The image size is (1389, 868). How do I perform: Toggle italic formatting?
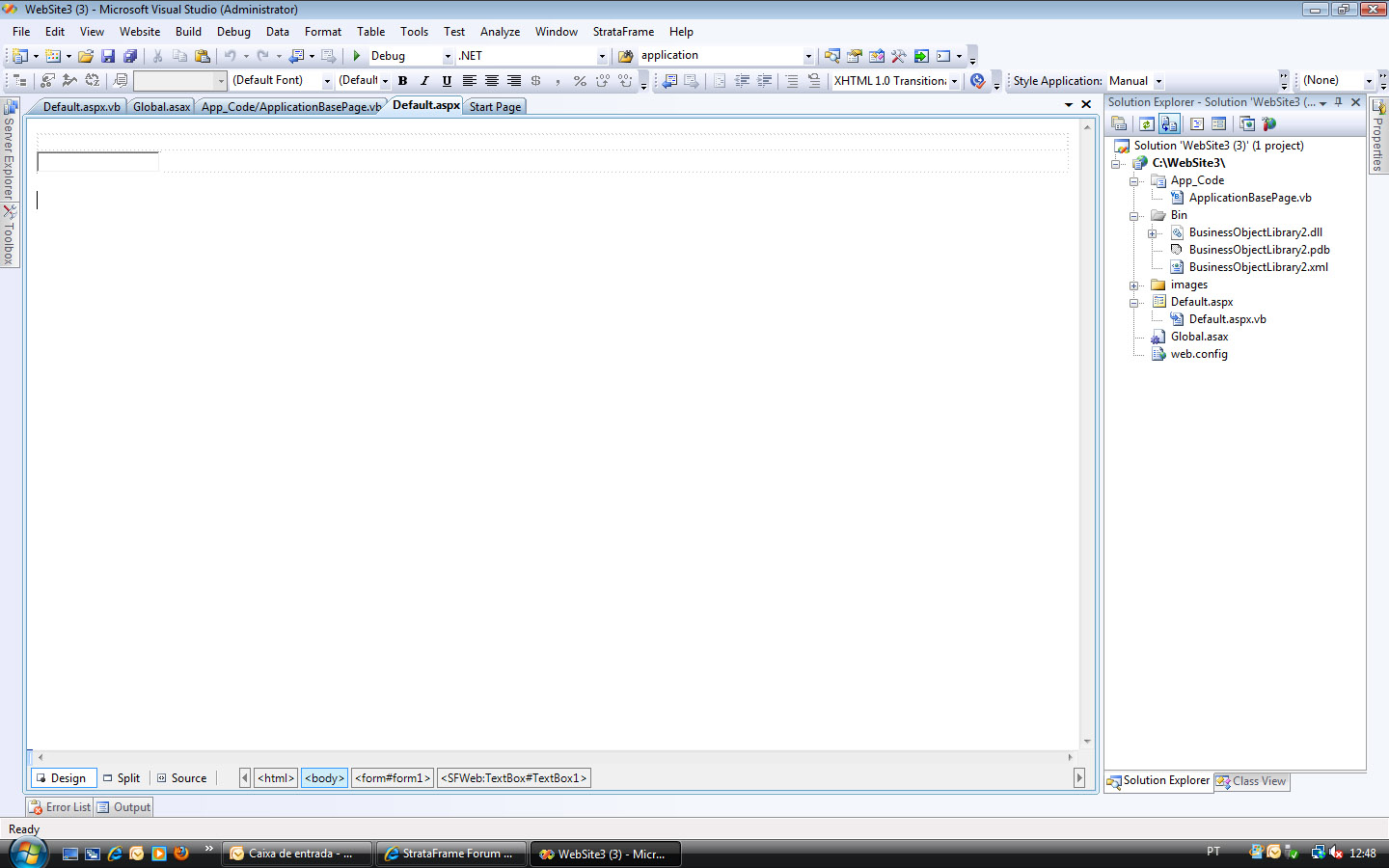[x=424, y=81]
